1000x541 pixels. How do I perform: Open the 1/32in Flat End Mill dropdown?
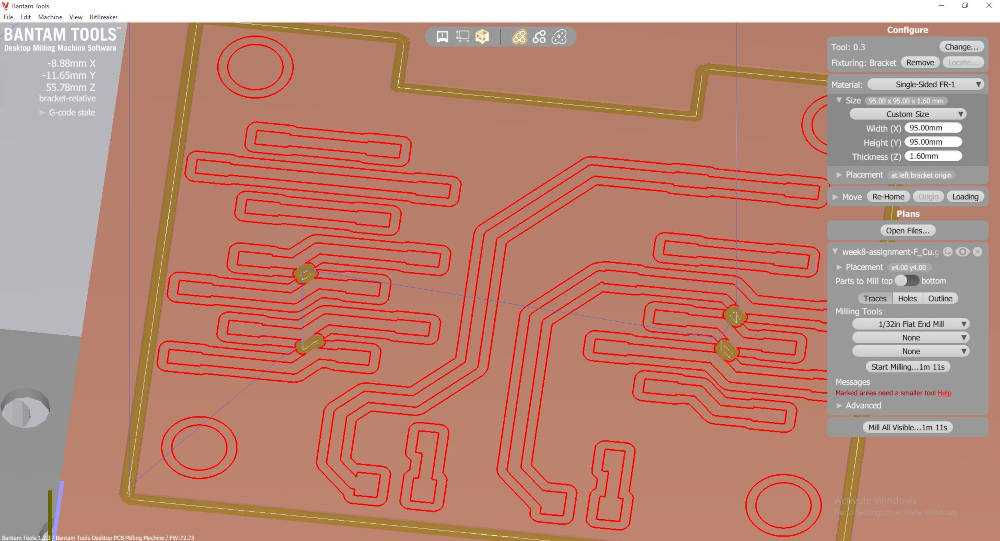click(911, 323)
